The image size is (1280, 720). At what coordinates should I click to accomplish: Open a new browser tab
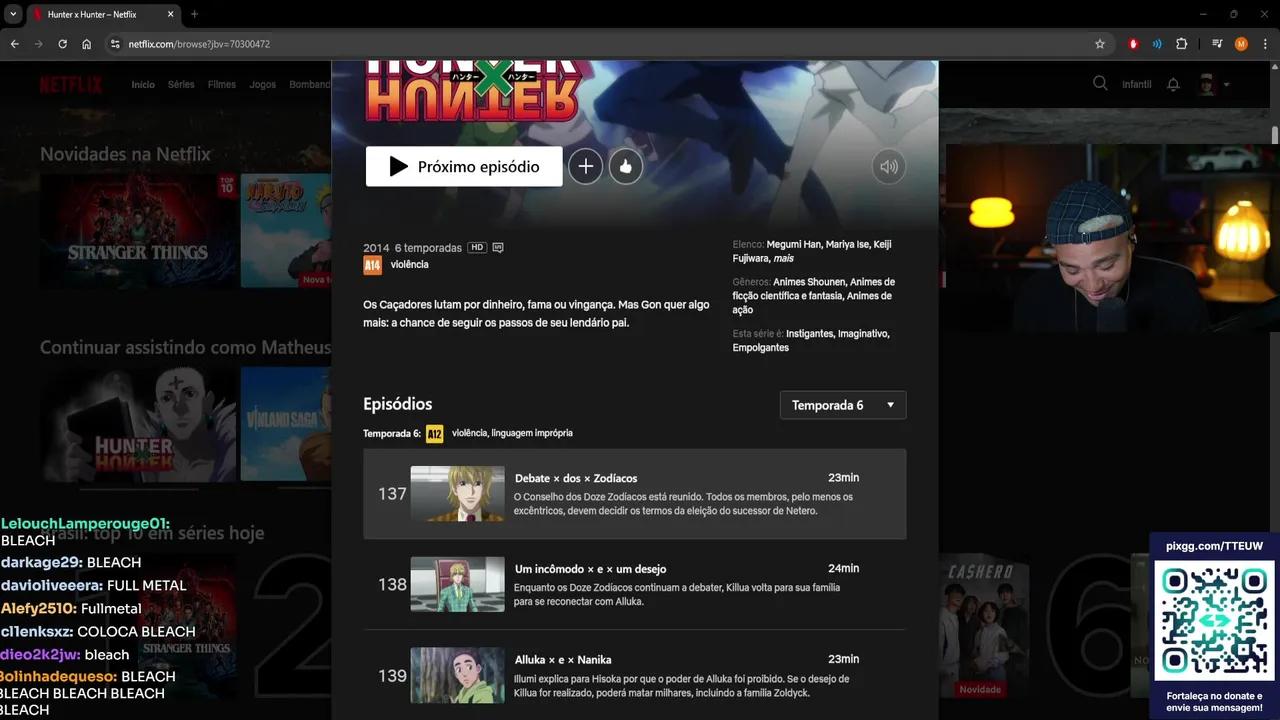pos(194,14)
